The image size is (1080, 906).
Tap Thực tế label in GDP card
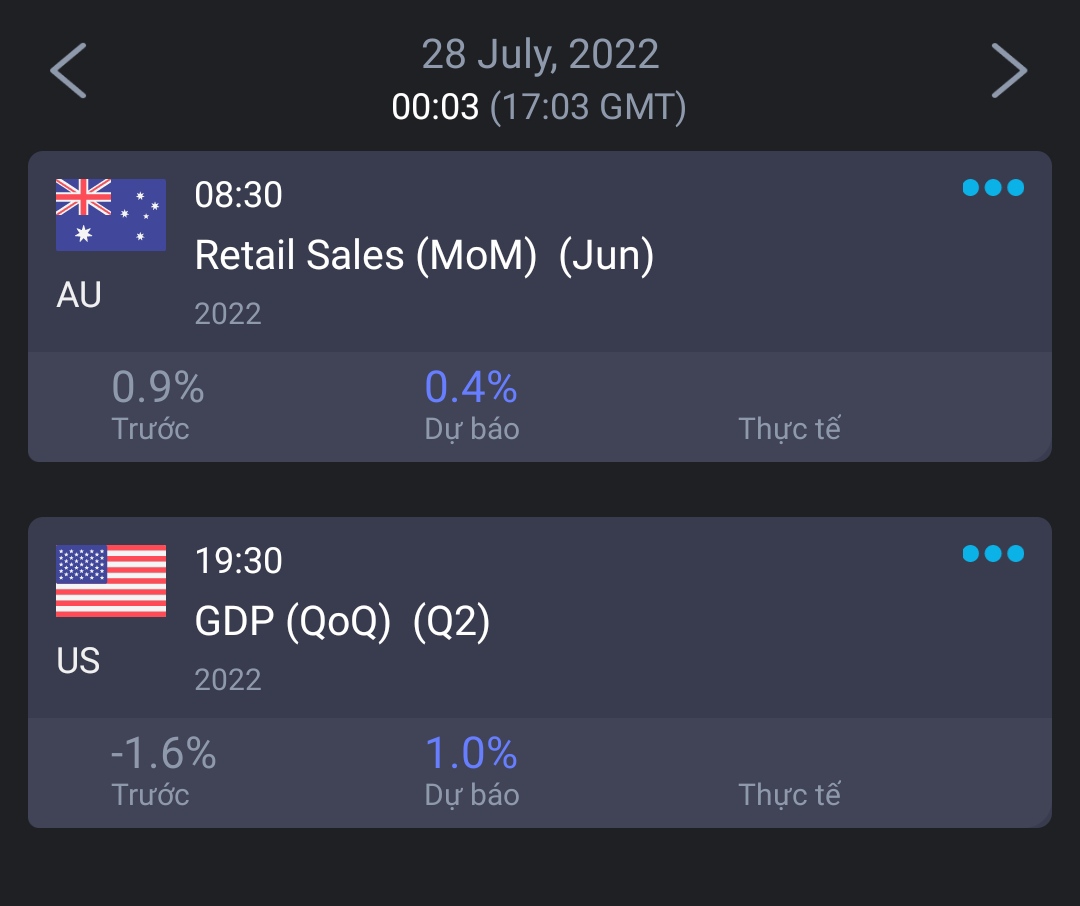pyautogui.click(x=789, y=795)
